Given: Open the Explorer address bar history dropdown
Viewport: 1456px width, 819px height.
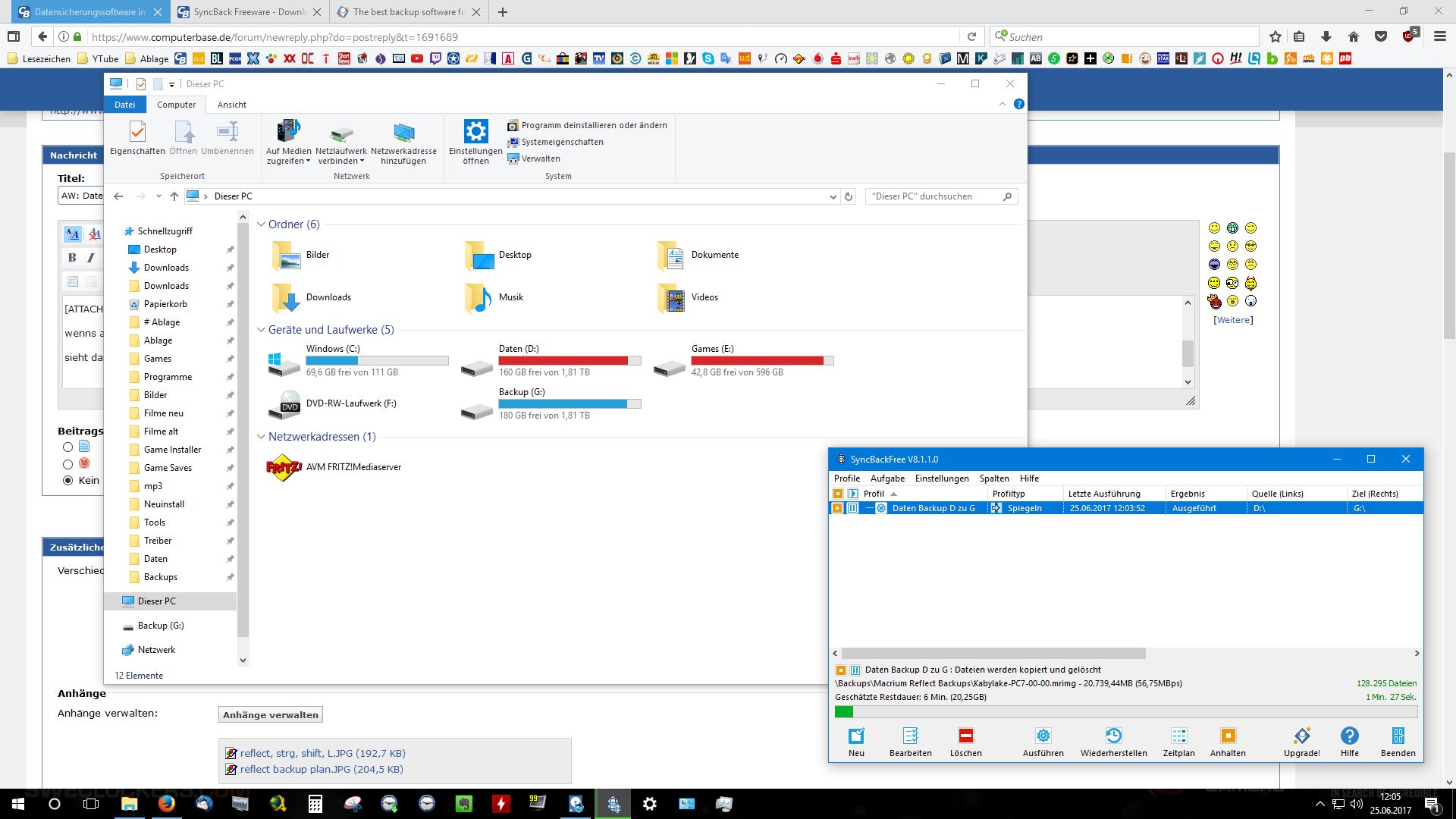Looking at the screenshot, I should coord(833,196).
